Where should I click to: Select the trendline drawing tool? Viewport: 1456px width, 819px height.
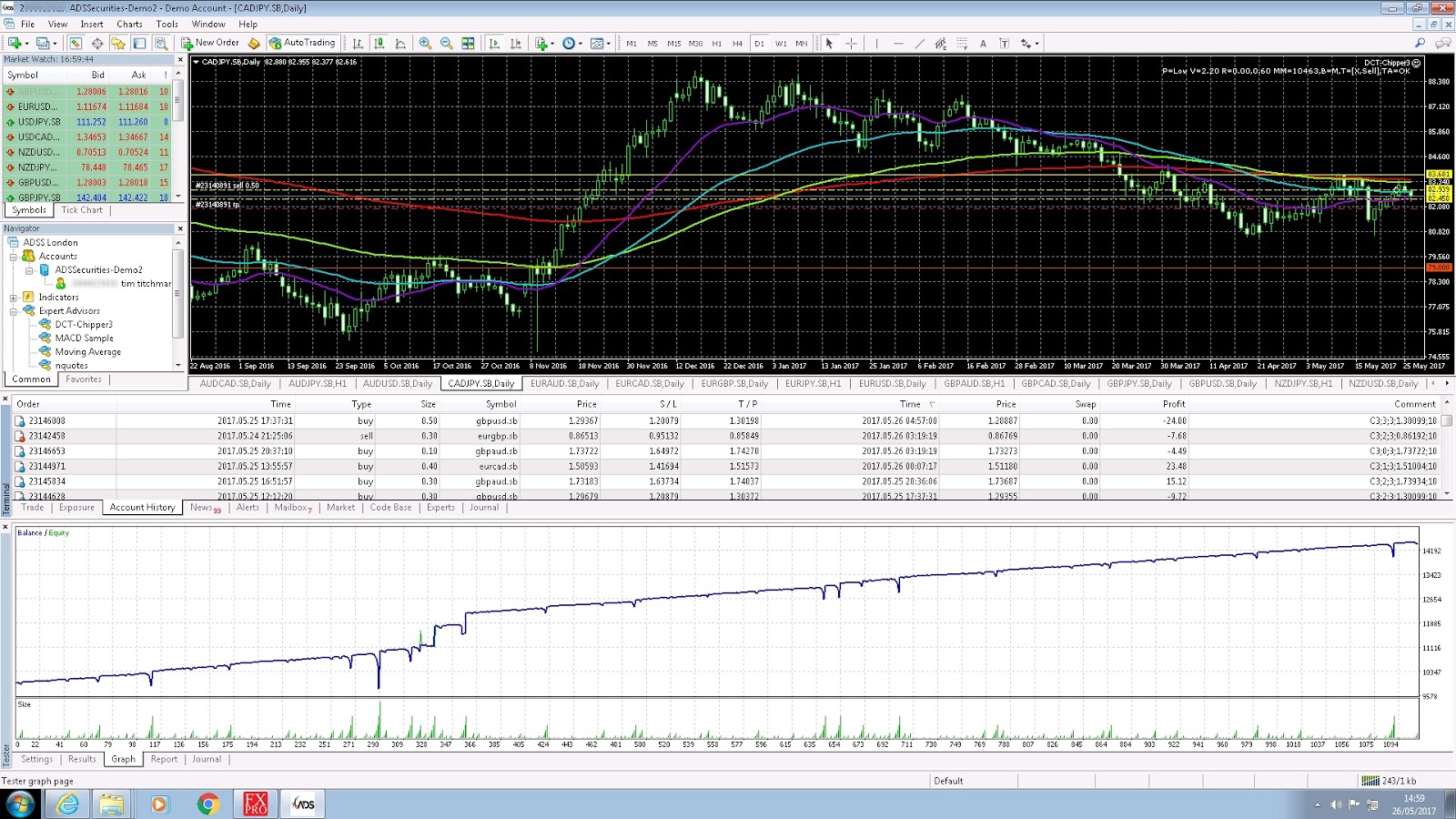(919, 43)
